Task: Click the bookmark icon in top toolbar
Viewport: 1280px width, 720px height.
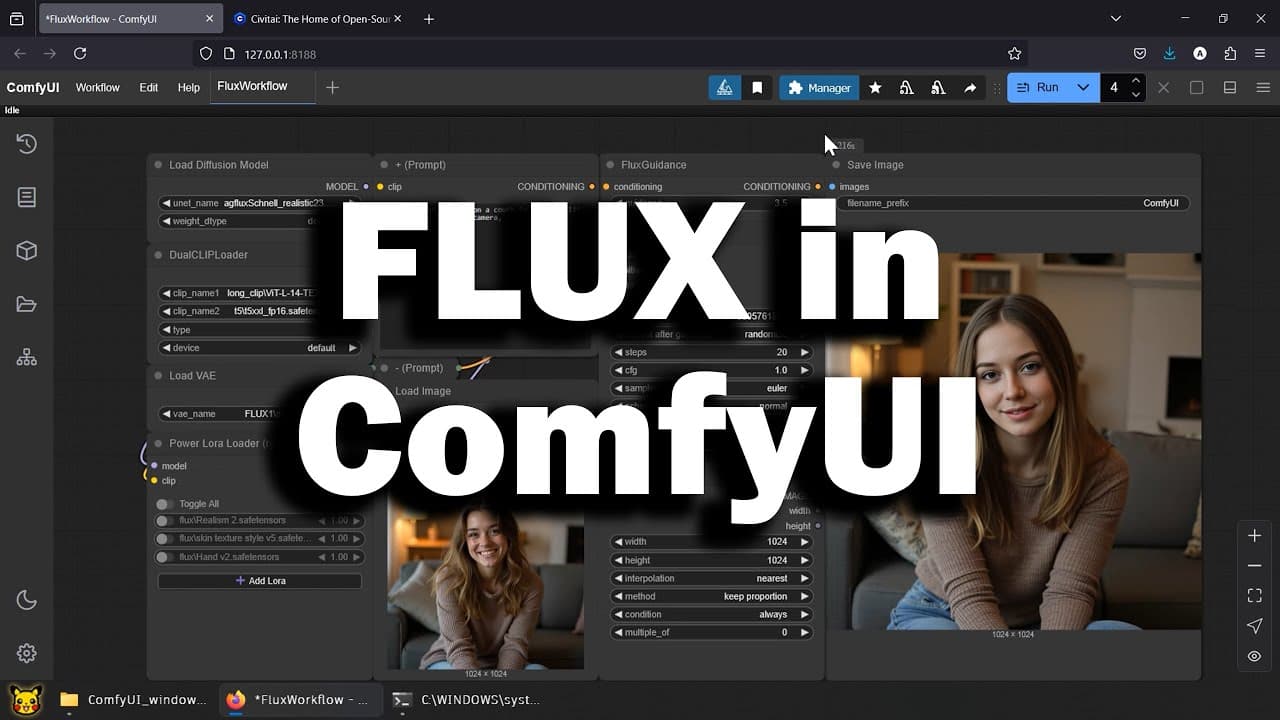Action: click(x=757, y=88)
